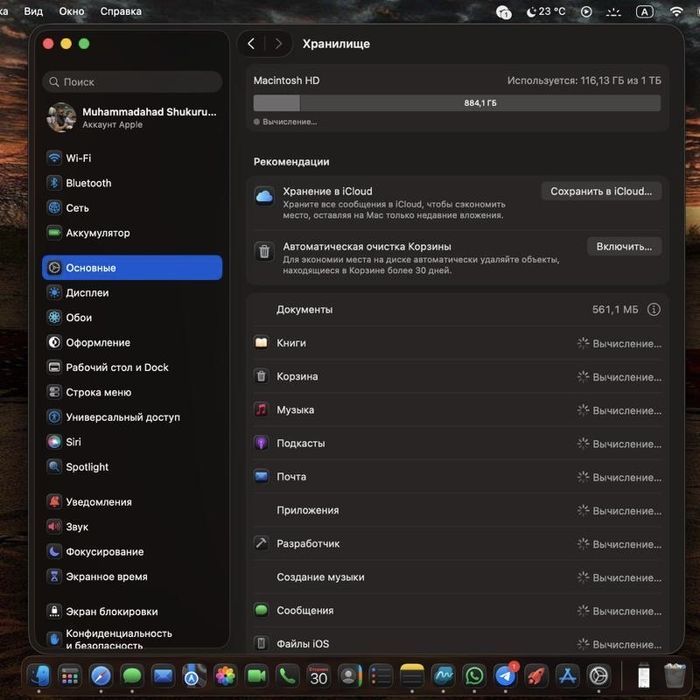Select the Документы storage row
This screenshot has height=700, width=700.
pyautogui.click(x=458, y=310)
